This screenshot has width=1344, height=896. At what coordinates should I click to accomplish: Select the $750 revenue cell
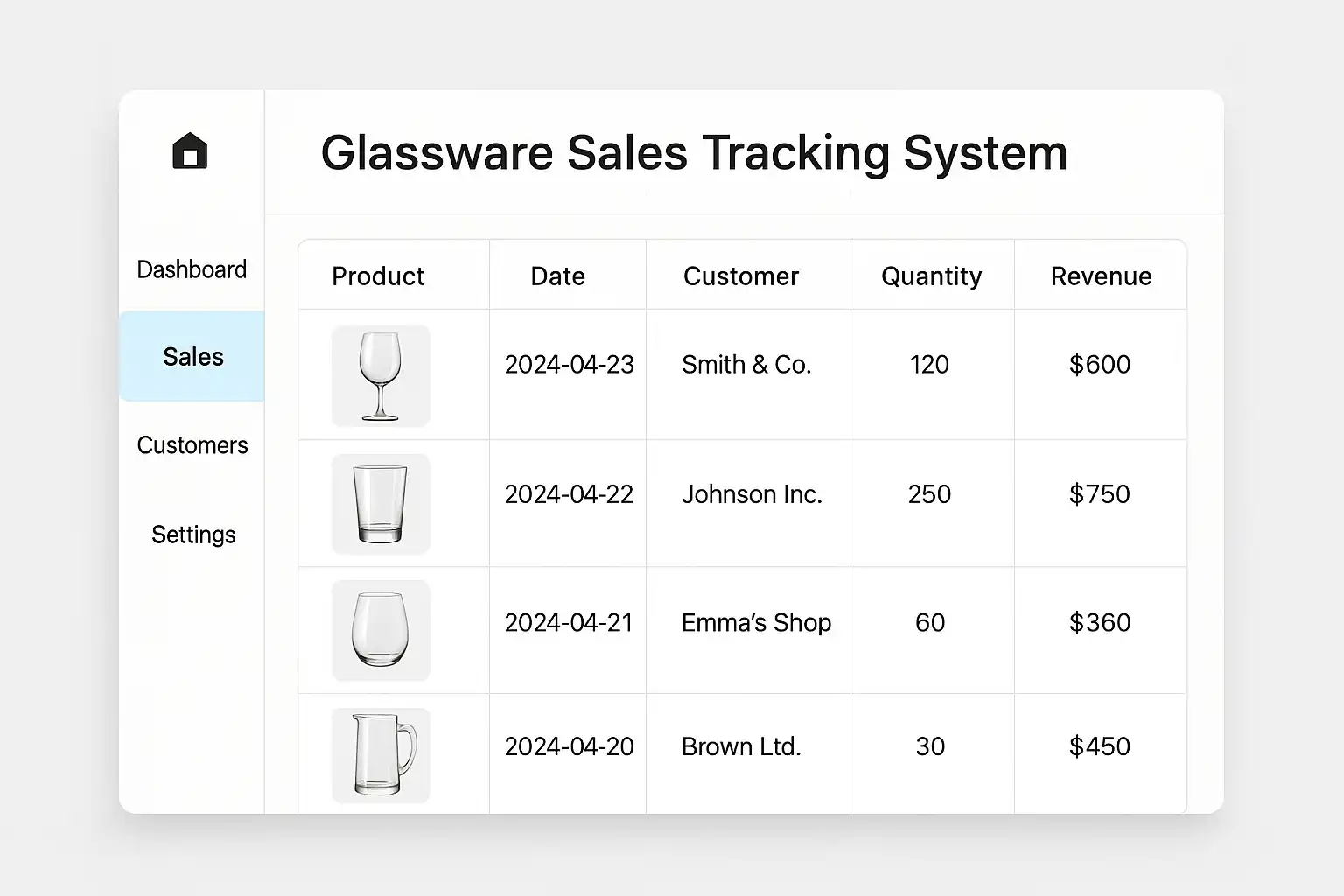[x=1099, y=494]
